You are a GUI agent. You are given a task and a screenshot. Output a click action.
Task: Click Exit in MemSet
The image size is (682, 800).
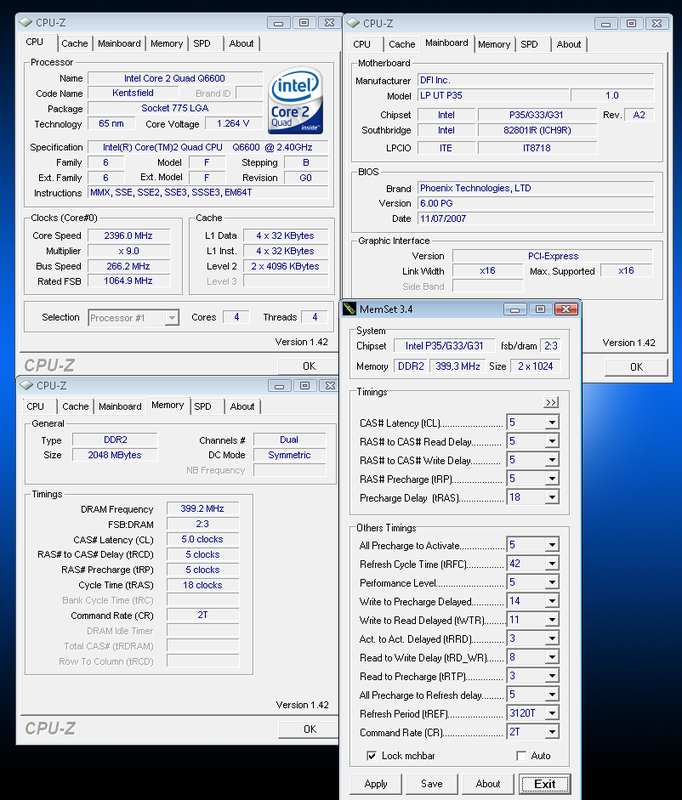click(544, 784)
